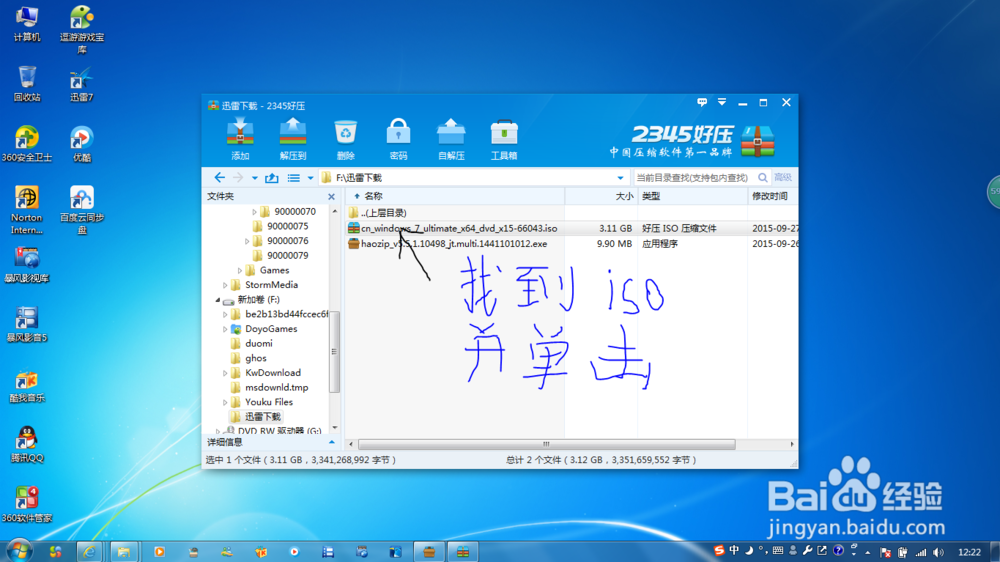Close the 文件夹 folder pane
Screen dimensions: 1000x562
332,196
